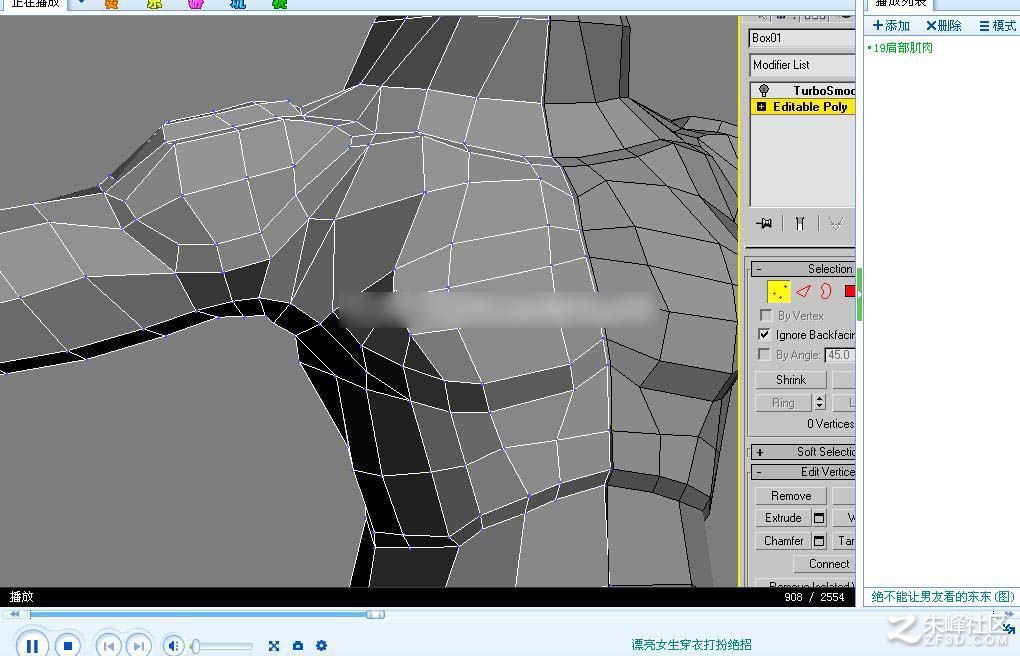Add an item to the playlist with 添加
Screen dimensions: 1020x656
(891, 25)
